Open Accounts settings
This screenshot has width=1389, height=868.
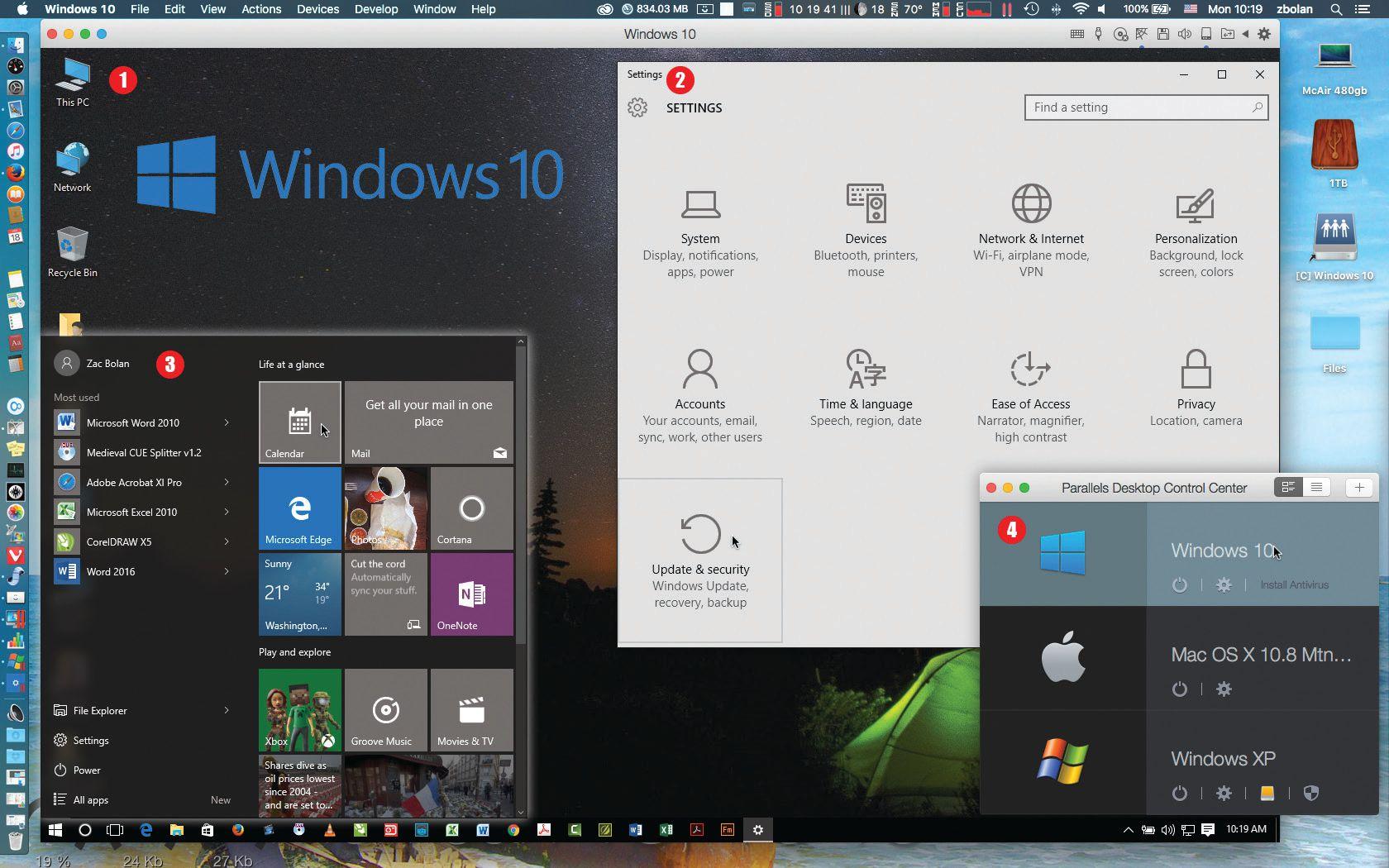(x=700, y=397)
